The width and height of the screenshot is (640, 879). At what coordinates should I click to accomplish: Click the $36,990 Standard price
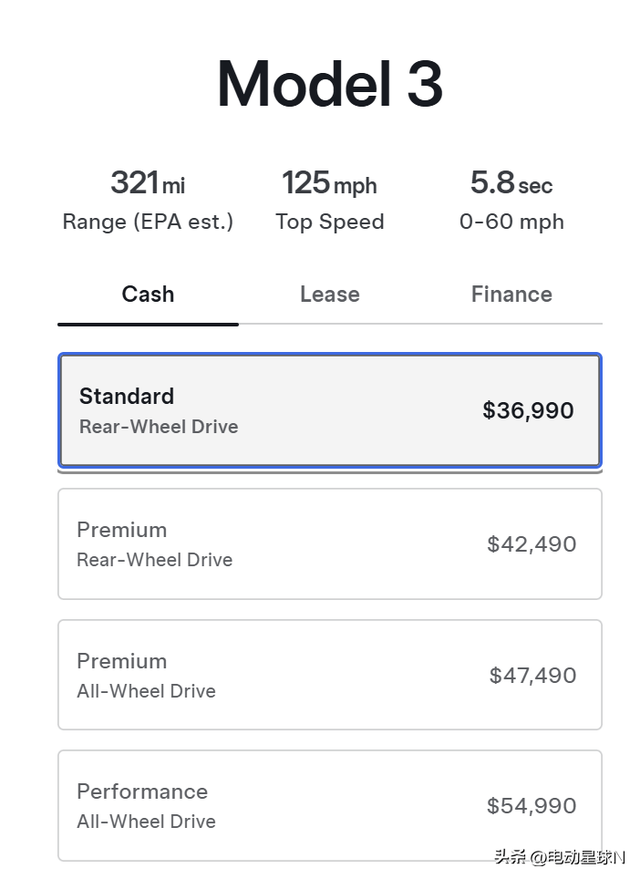(528, 410)
